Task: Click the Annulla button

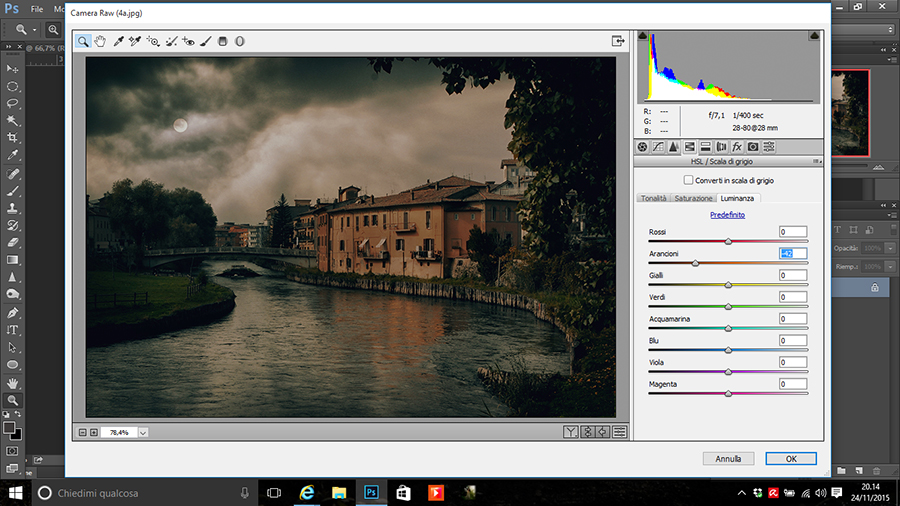Action: tap(728, 458)
